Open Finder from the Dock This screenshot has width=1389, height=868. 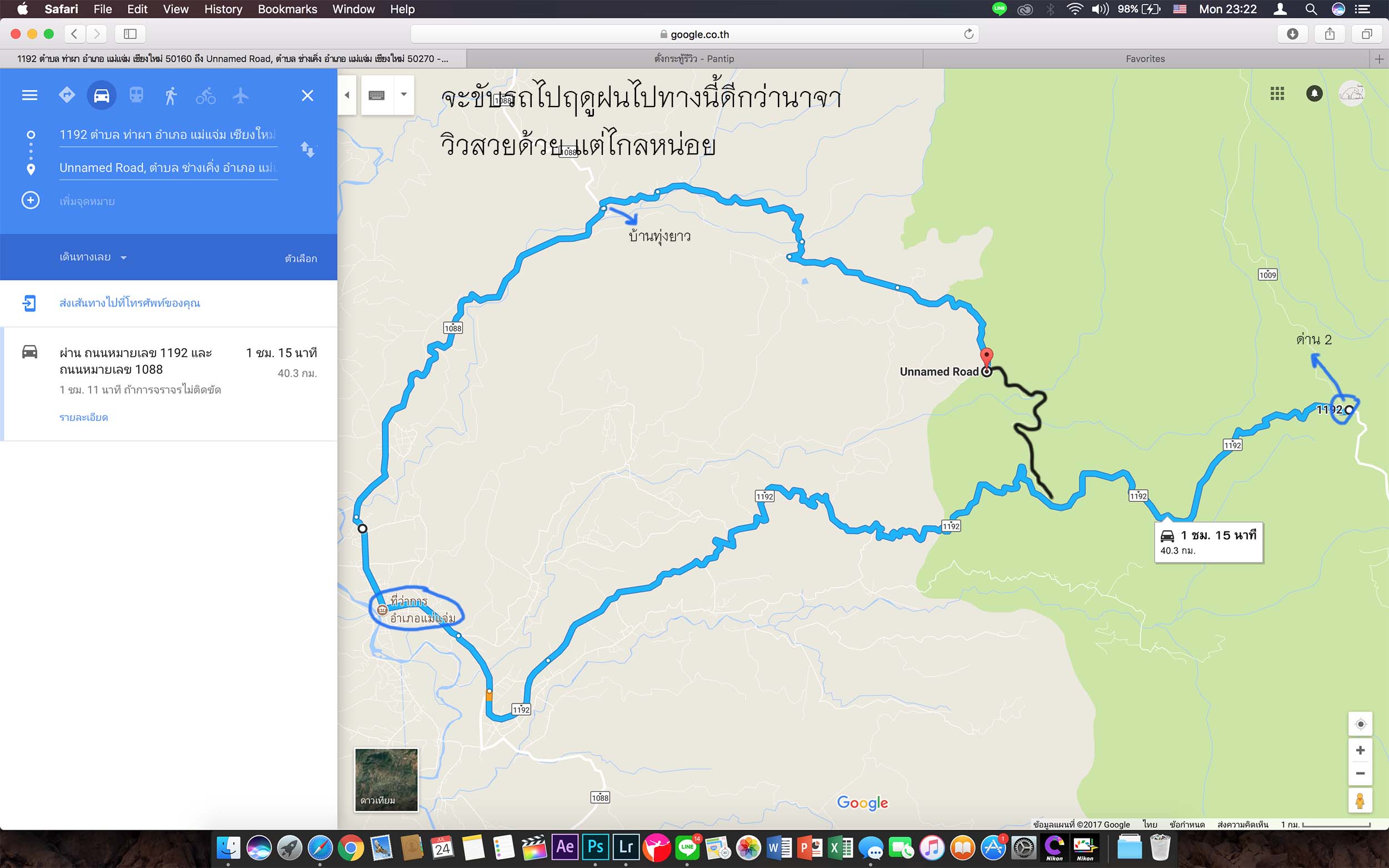[228, 848]
